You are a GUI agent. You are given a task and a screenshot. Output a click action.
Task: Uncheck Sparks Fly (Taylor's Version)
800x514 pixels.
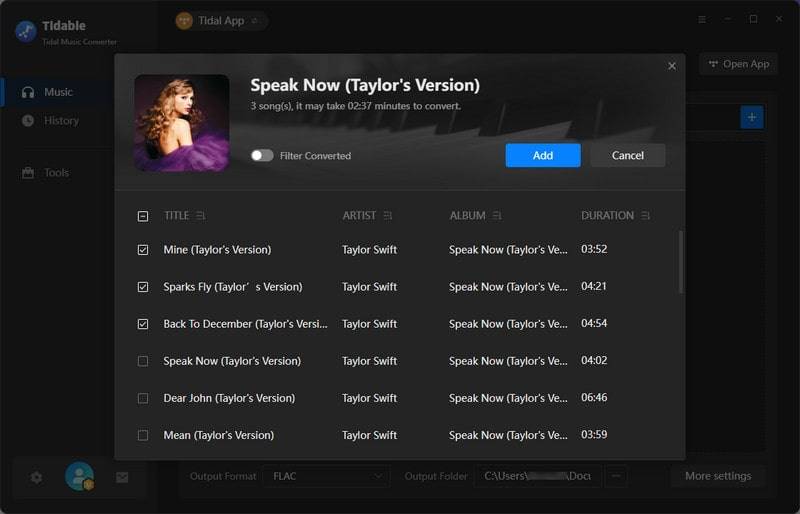pos(143,287)
